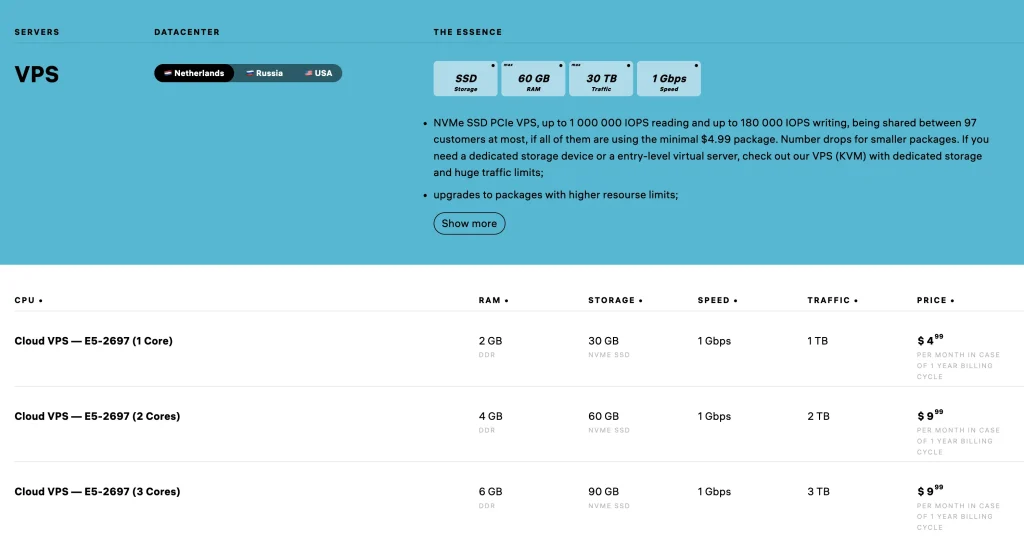Switch to the USA datacenter
The height and width of the screenshot is (537, 1024).
[319, 73]
